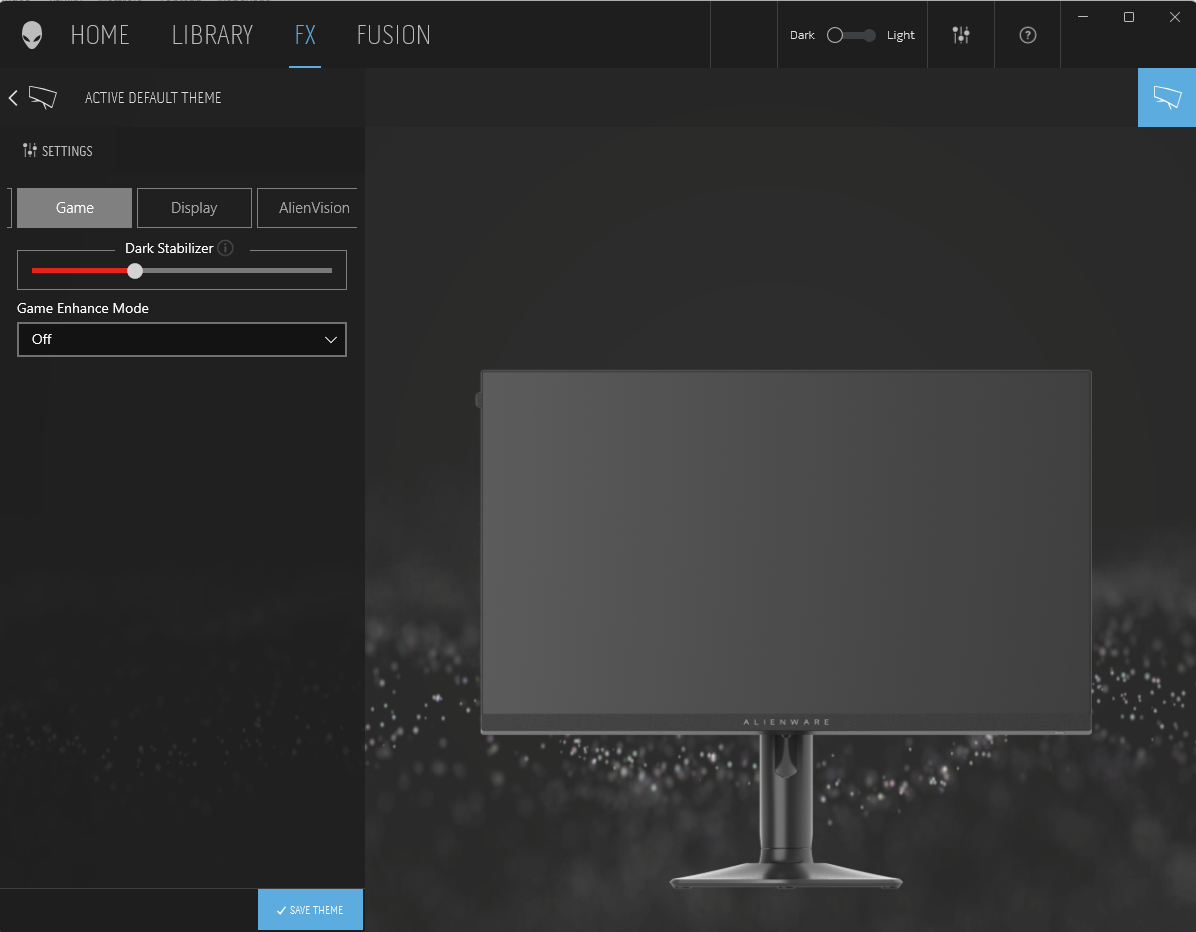Viewport: 1196px width, 932px height.
Task: Expand the Game Enhance Mode dropdown
Action: 182,339
